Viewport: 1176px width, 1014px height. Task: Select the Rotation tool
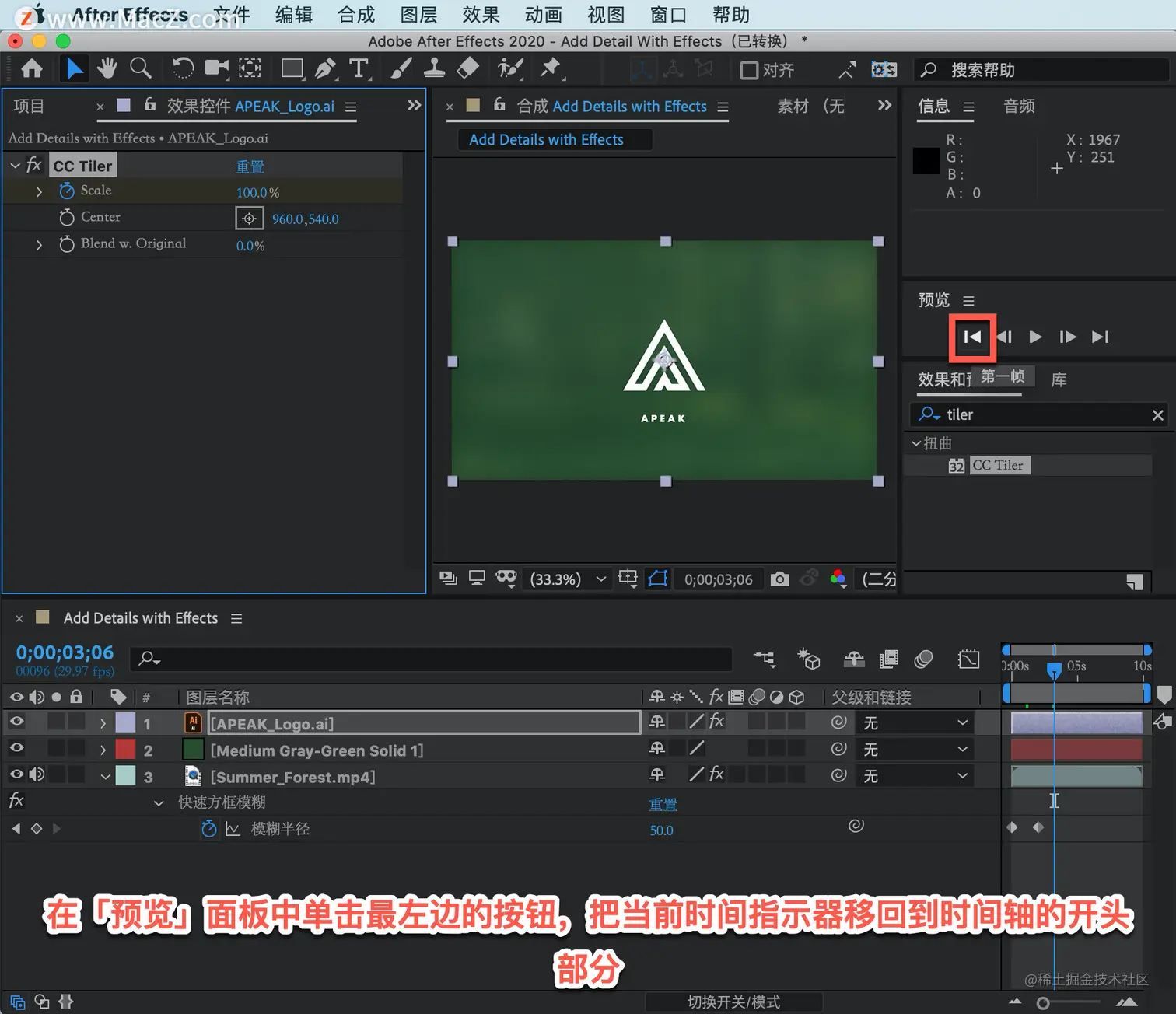pos(183,69)
